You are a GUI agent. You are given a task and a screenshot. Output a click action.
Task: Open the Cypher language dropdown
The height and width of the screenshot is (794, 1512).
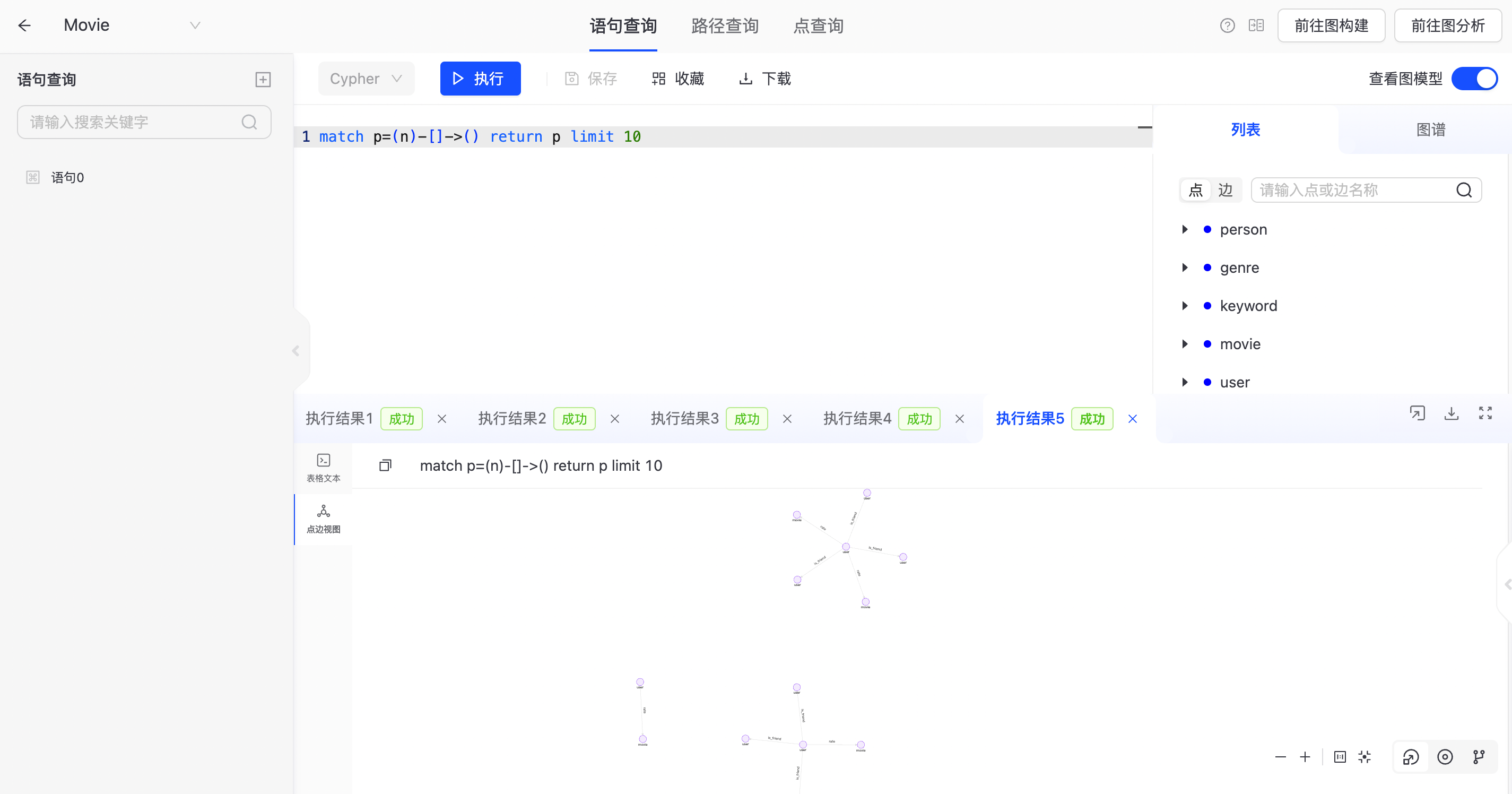[366, 79]
